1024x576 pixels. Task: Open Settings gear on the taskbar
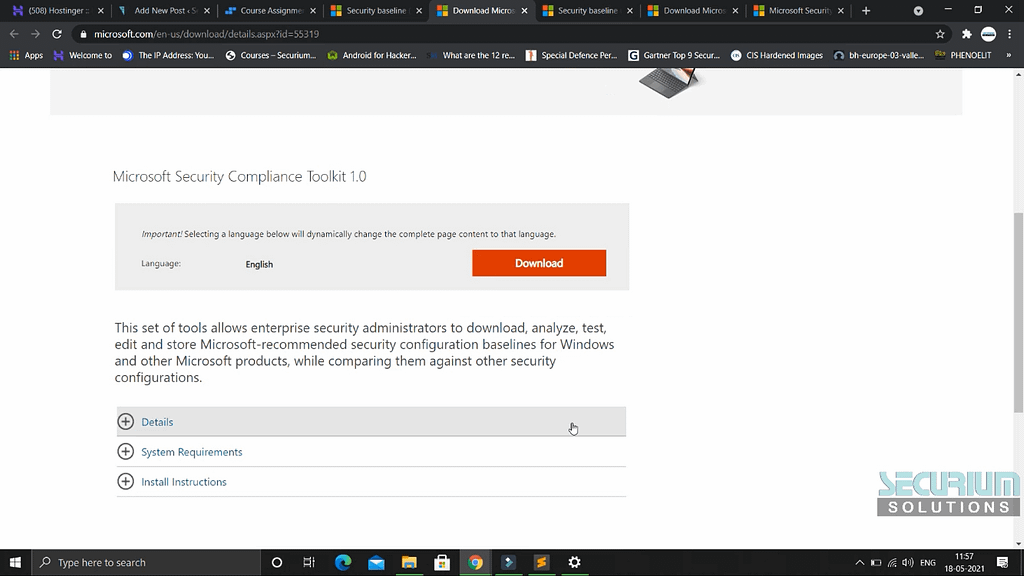pos(574,562)
